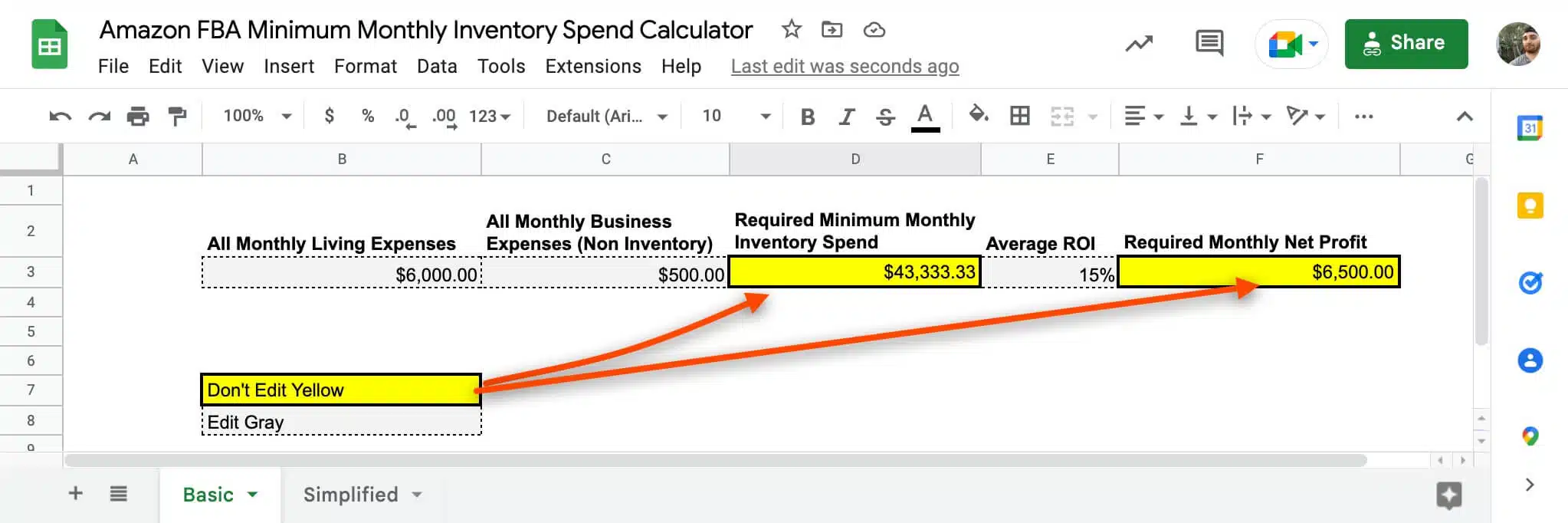Select the 15% Average ROI cell
The width and height of the screenshot is (1568, 523).
(x=1050, y=274)
